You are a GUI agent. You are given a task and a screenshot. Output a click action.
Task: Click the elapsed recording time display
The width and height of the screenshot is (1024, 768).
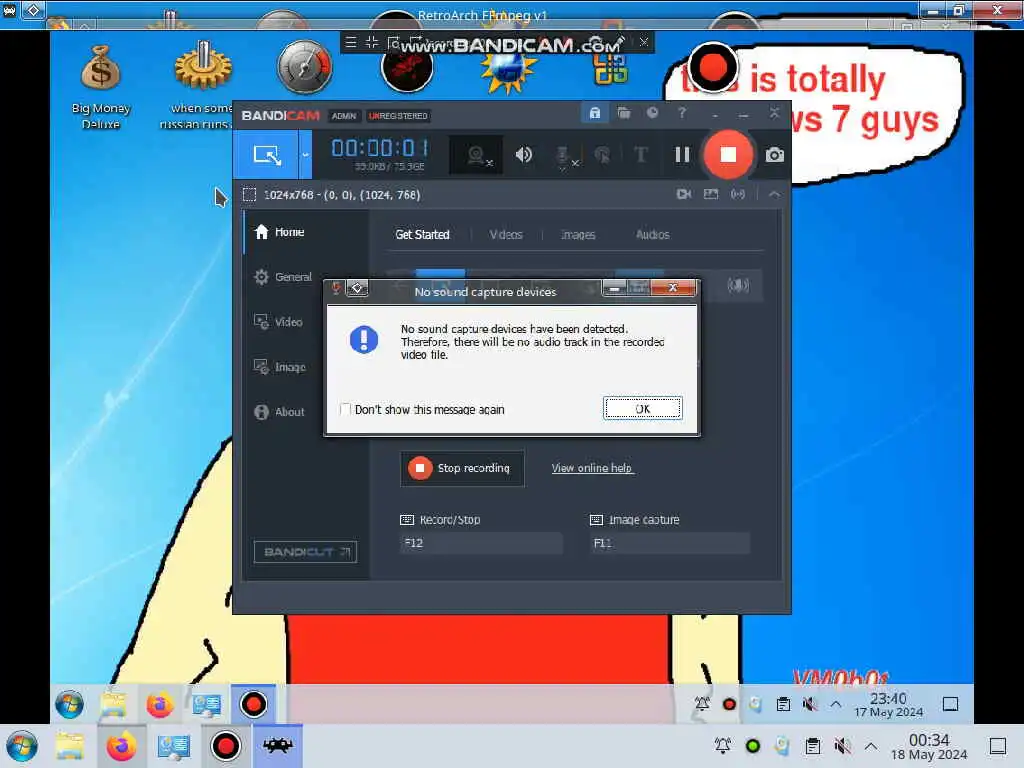click(379, 148)
